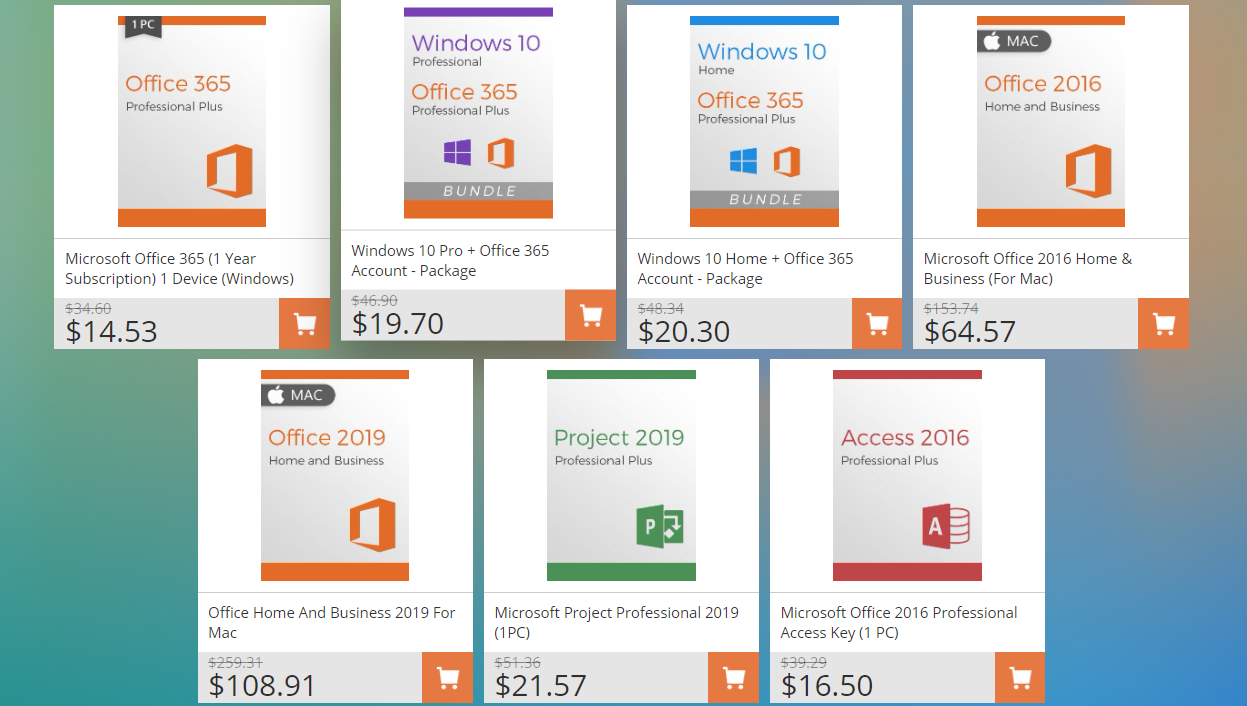The image size is (1247, 706).
Task: Open Microsoft Office 2016 Home & Business link
Action: click(x=1028, y=268)
